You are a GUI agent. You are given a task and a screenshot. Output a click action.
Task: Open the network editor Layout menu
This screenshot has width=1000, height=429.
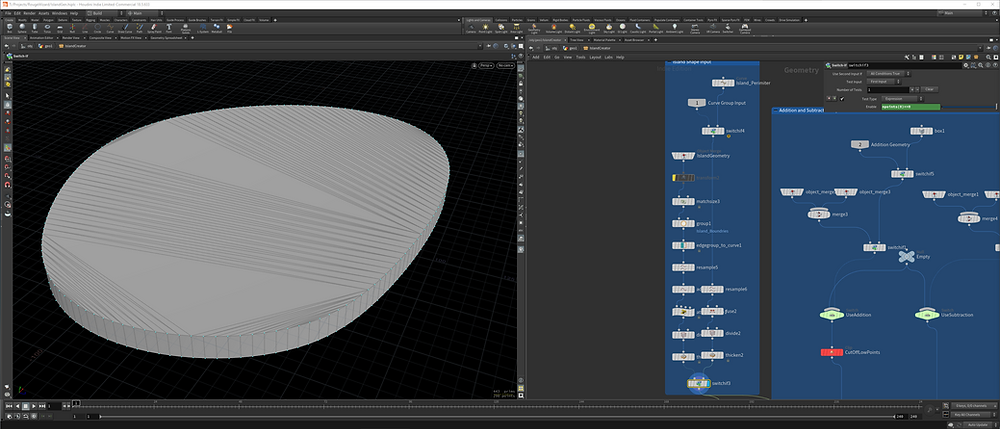[x=595, y=57]
